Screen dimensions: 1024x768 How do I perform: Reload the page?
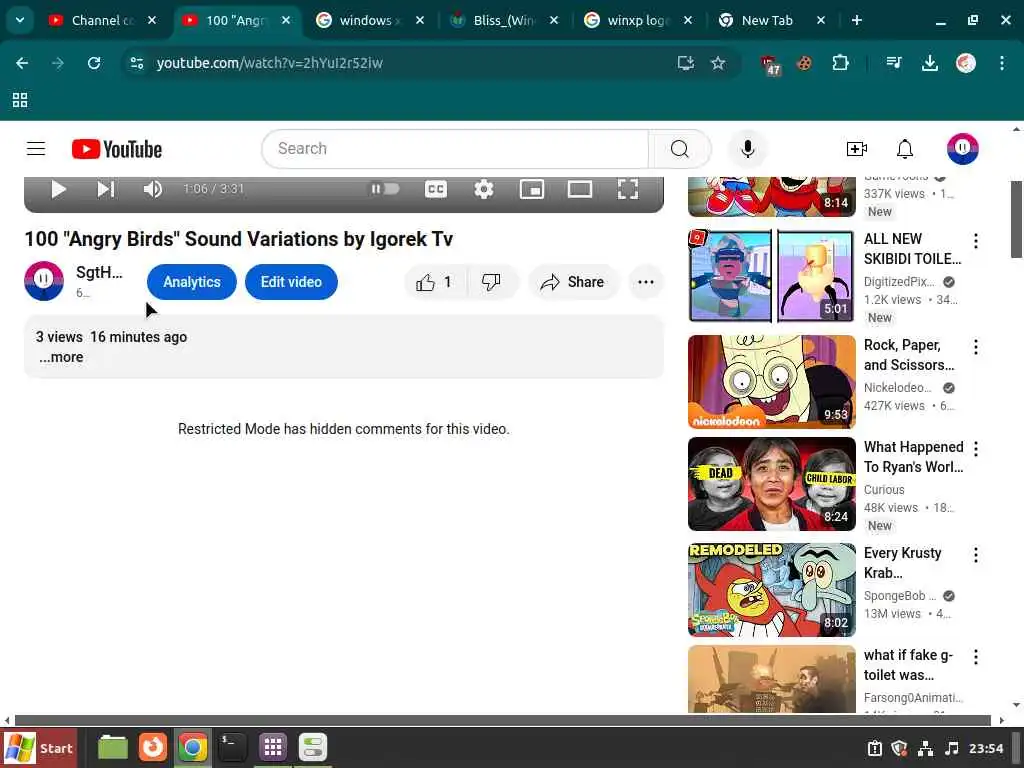[94, 63]
